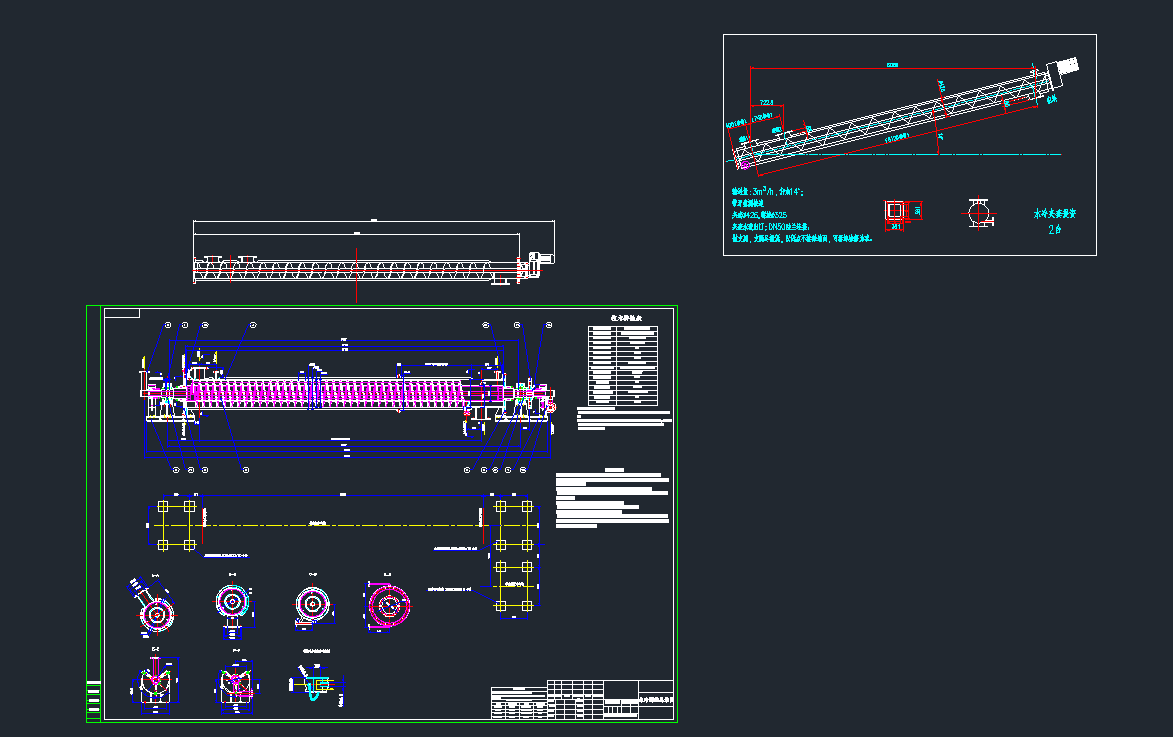
Task: Click the cyan "2台" quantity text
Action: 1054,230
